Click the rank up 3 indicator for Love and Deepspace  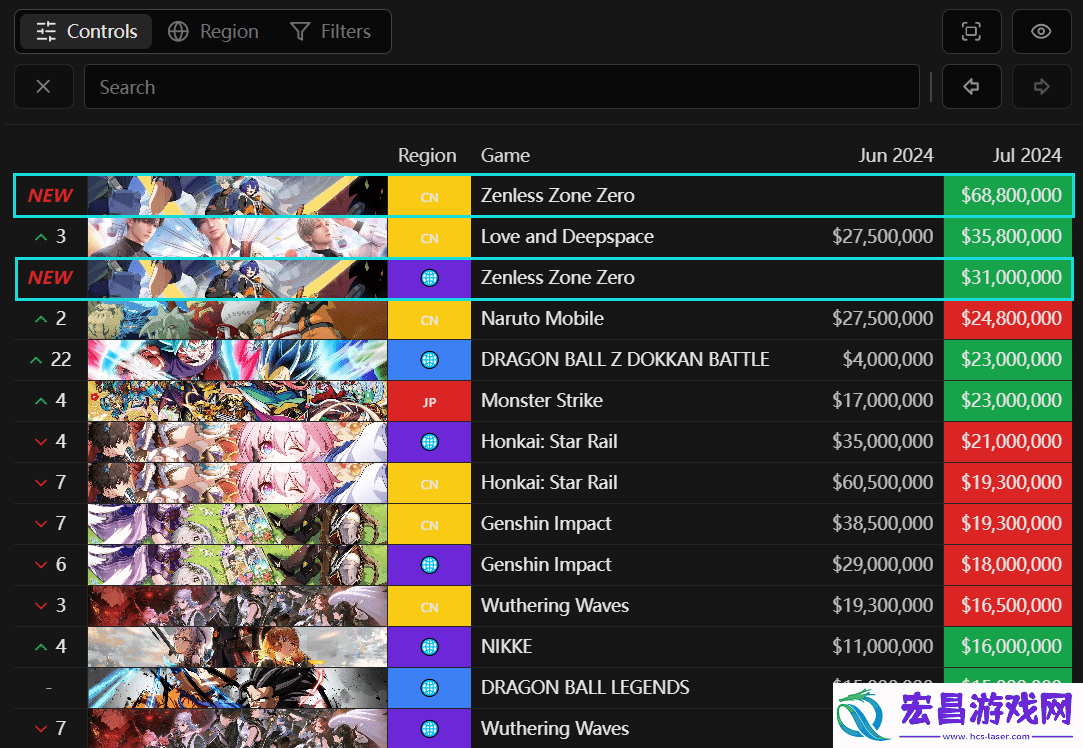tap(51, 237)
